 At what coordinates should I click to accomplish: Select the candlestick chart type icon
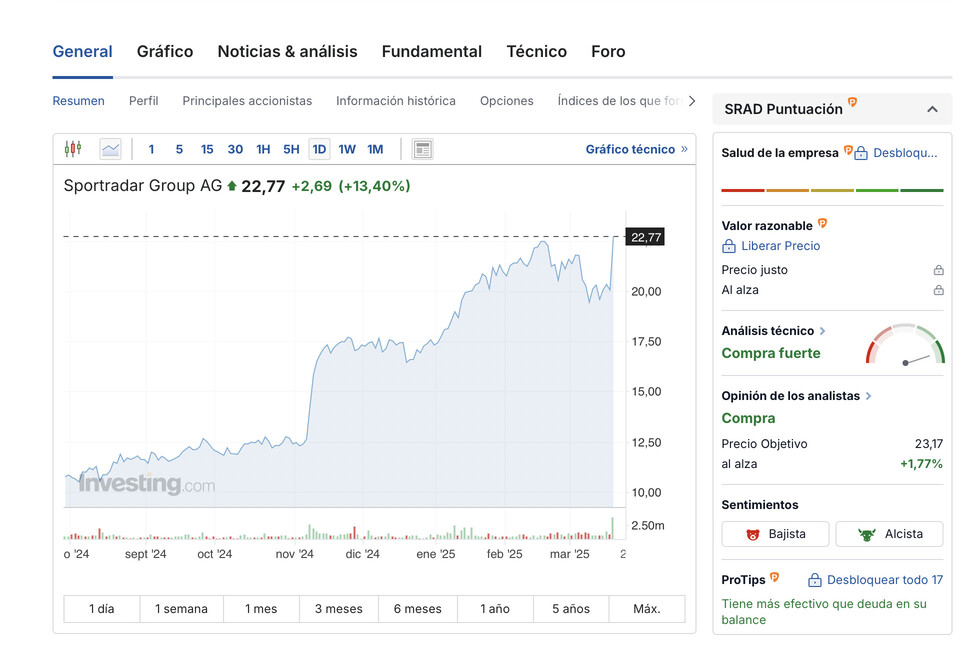[72, 149]
